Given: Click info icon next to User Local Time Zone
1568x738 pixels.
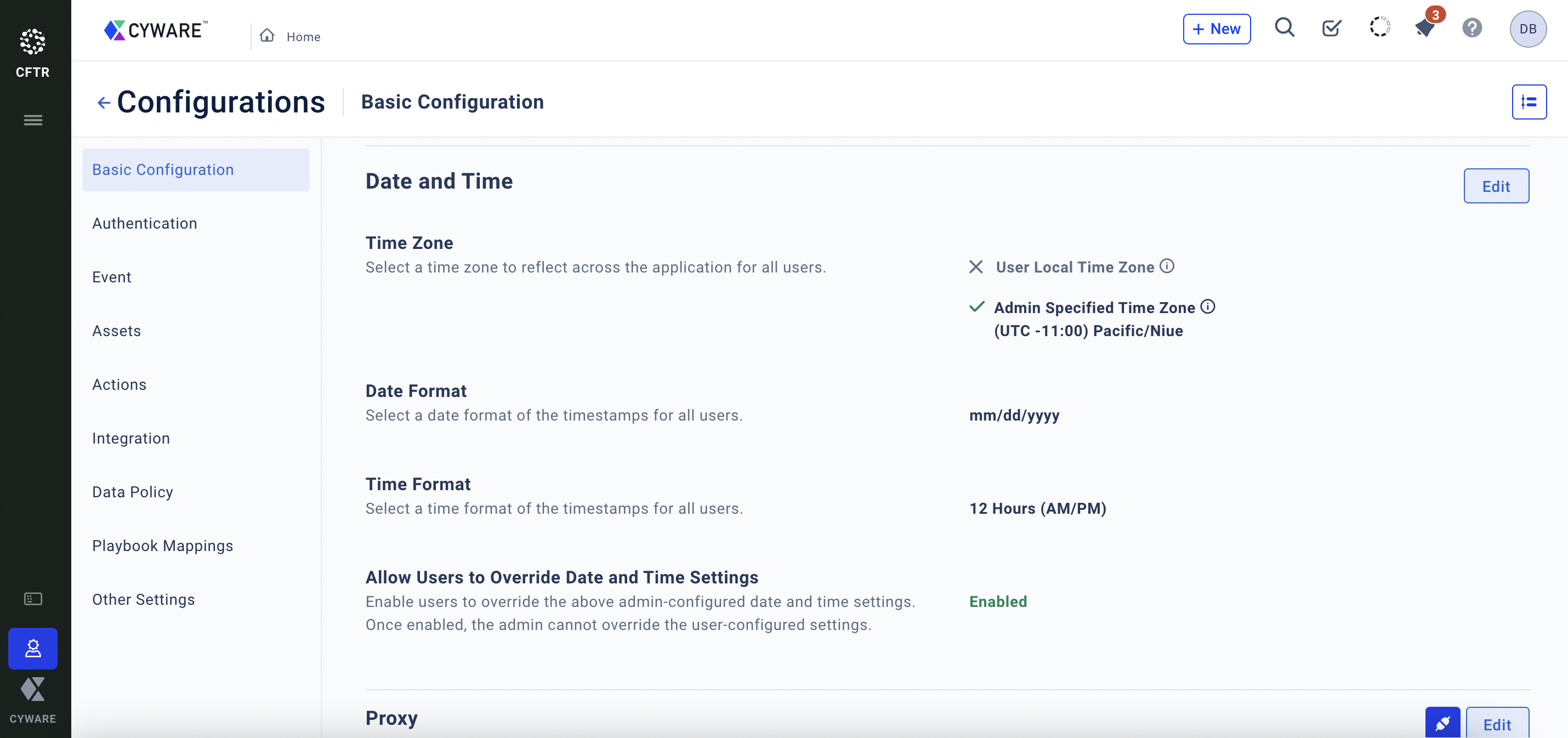Looking at the screenshot, I should coord(1166,266).
